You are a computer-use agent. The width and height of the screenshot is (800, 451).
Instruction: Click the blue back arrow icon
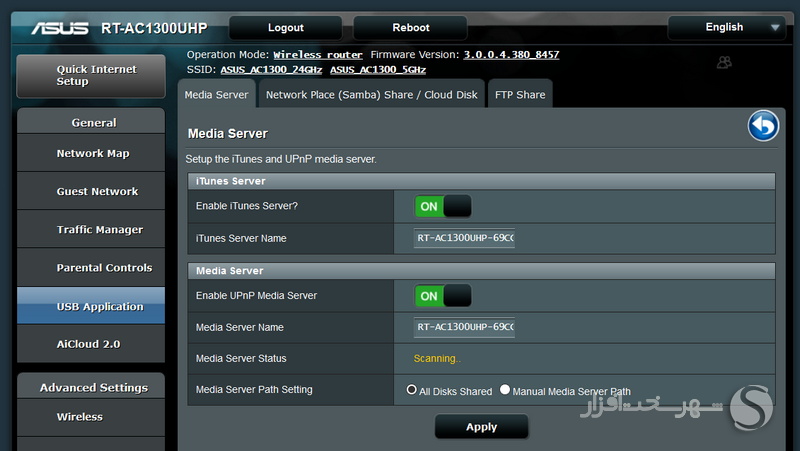[763, 126]
